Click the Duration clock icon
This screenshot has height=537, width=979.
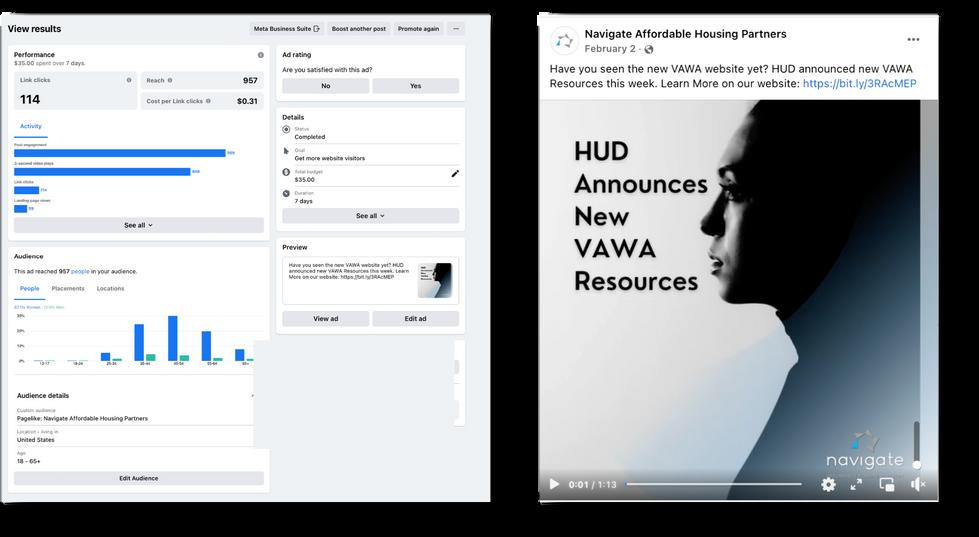click(x=286, y=194)
